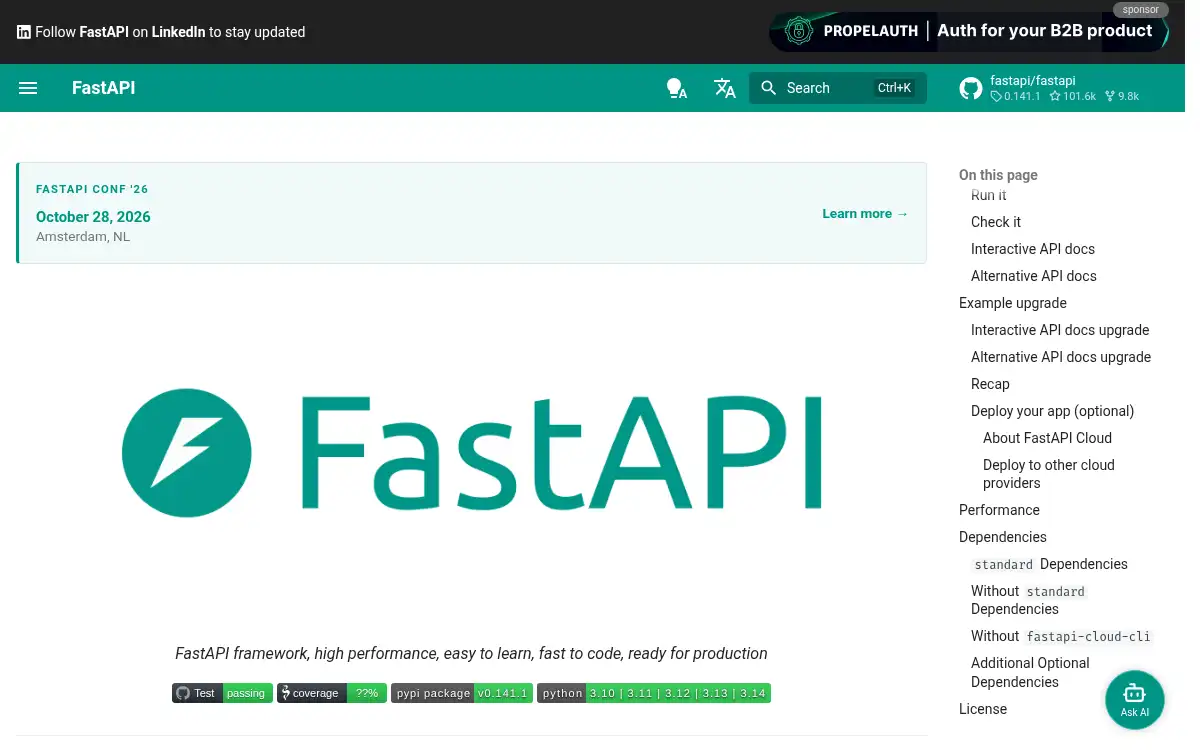1200x750 pixels.
Task: Jump to Additional Optional Dependencies
Action: click(1030, 672)
